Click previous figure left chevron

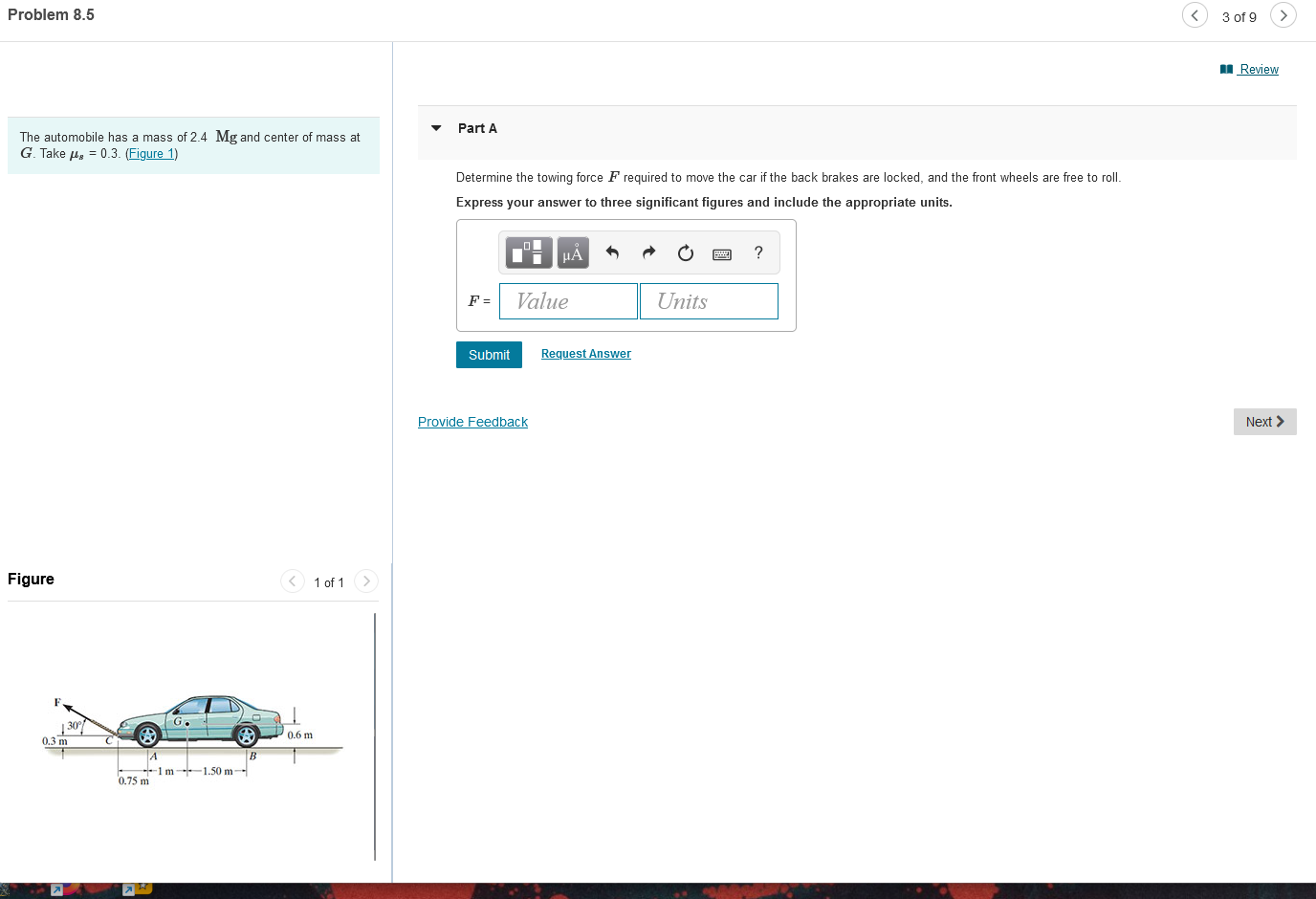(x=292, y=581)
